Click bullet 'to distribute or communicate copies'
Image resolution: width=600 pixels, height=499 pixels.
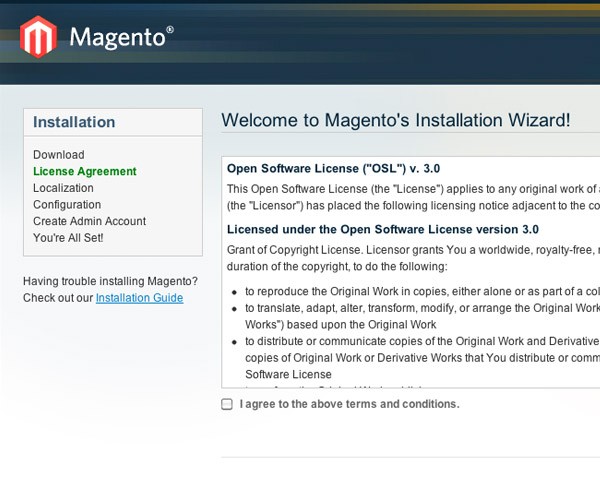pos(422,358)
